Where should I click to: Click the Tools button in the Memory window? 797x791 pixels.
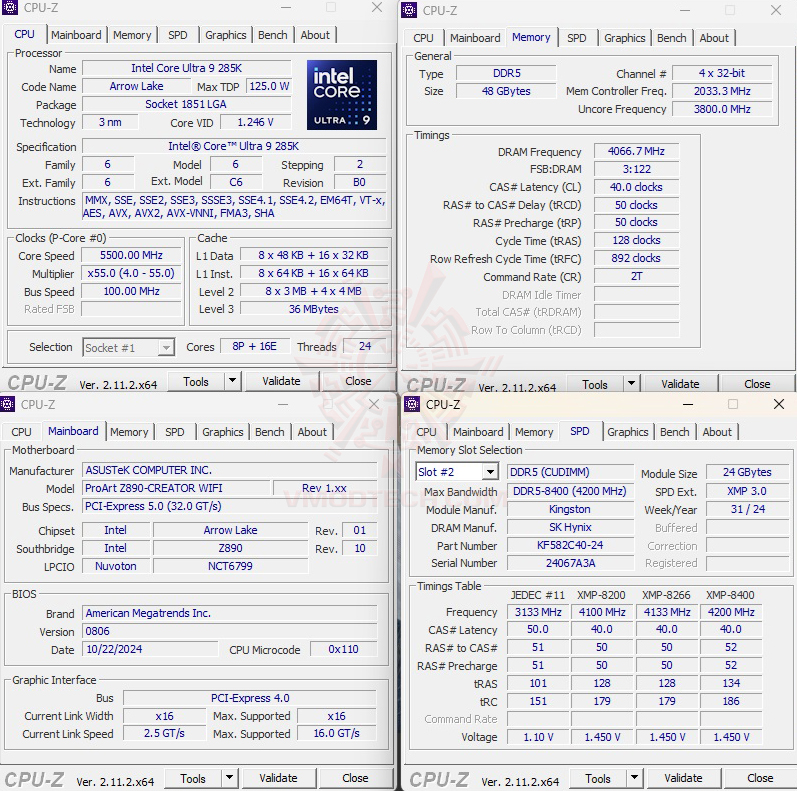[595, 384]
